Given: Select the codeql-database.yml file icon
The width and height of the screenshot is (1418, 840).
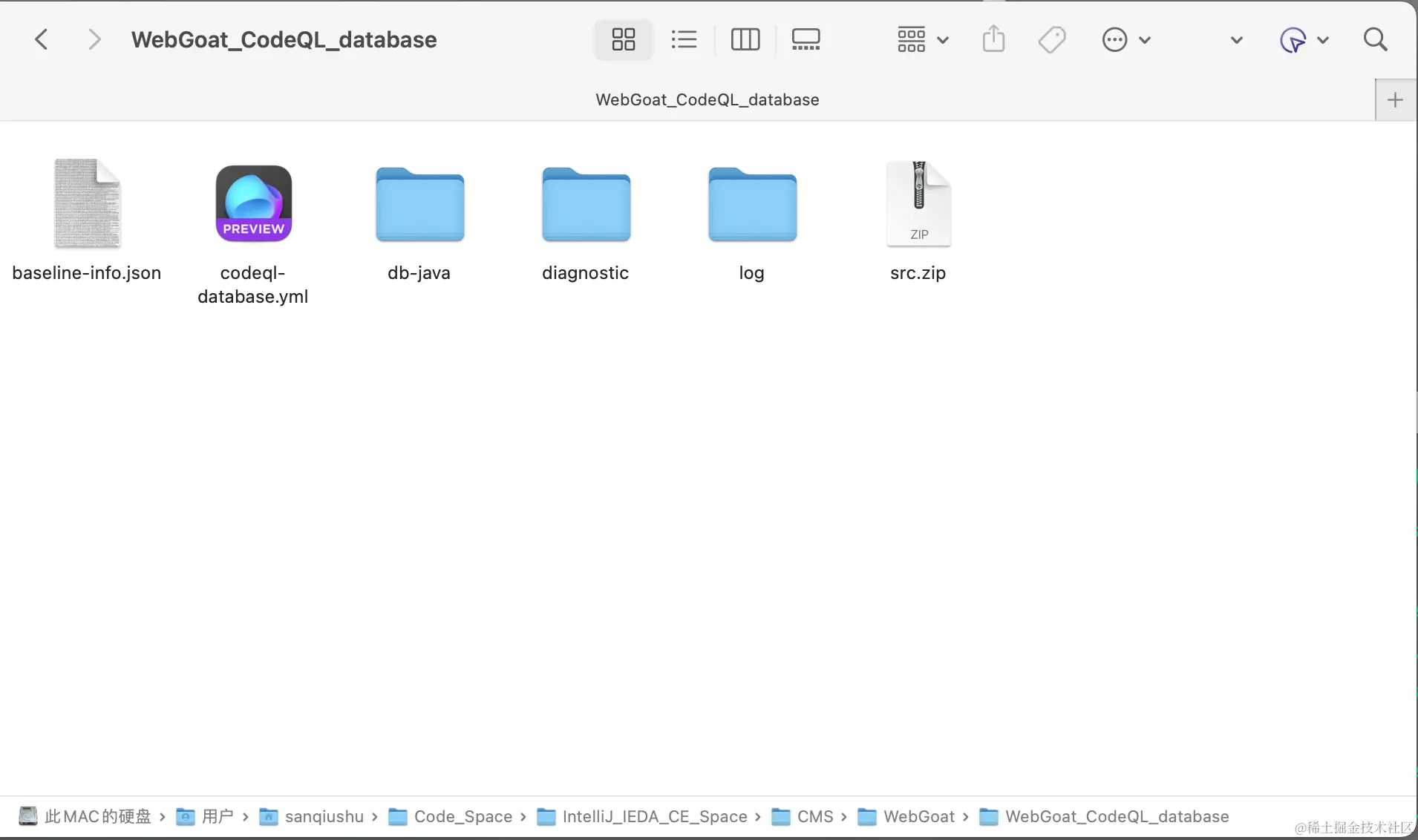Looking at the screenshot, I should click(253, 203).
